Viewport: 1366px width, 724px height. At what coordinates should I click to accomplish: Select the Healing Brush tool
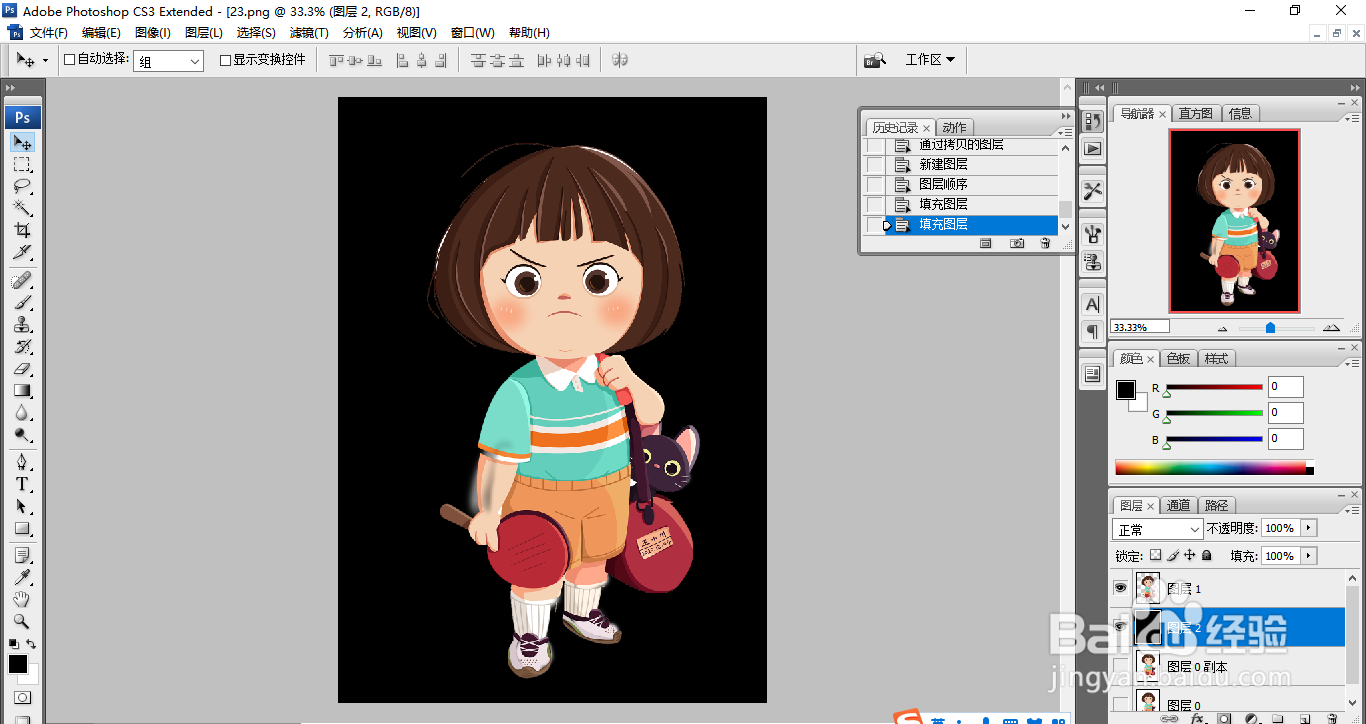pyautogui.click(x=22, y=280)
